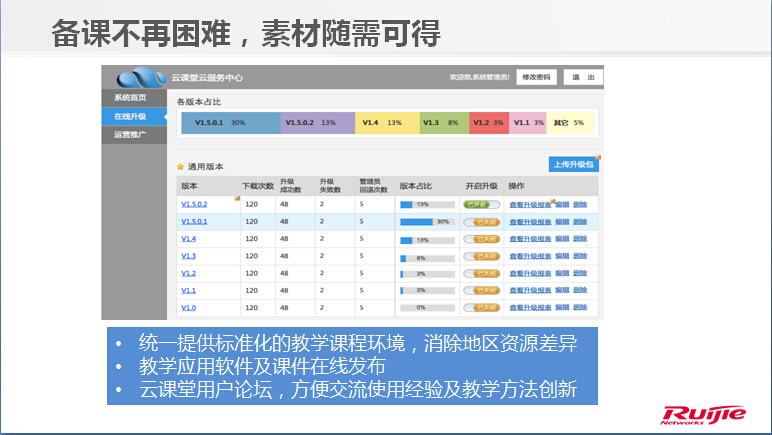Turn on the 开启升级 switch for V1.4

pos(482,239)
